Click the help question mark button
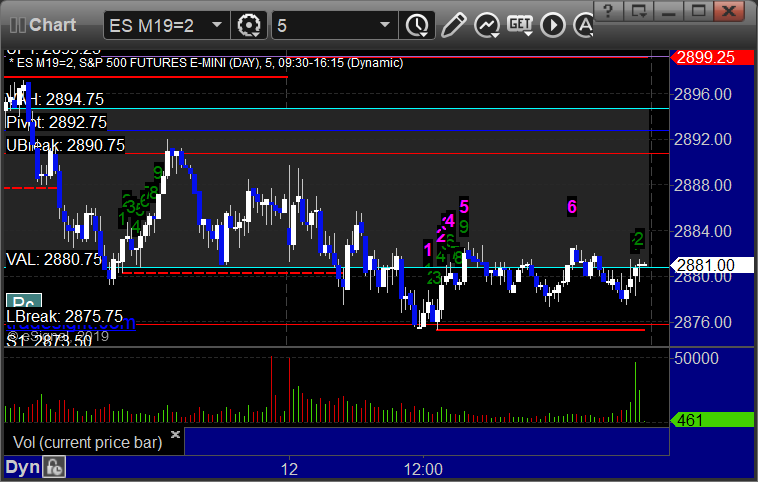The height and width of the screenshot is (482, 758). coord(608,11)
